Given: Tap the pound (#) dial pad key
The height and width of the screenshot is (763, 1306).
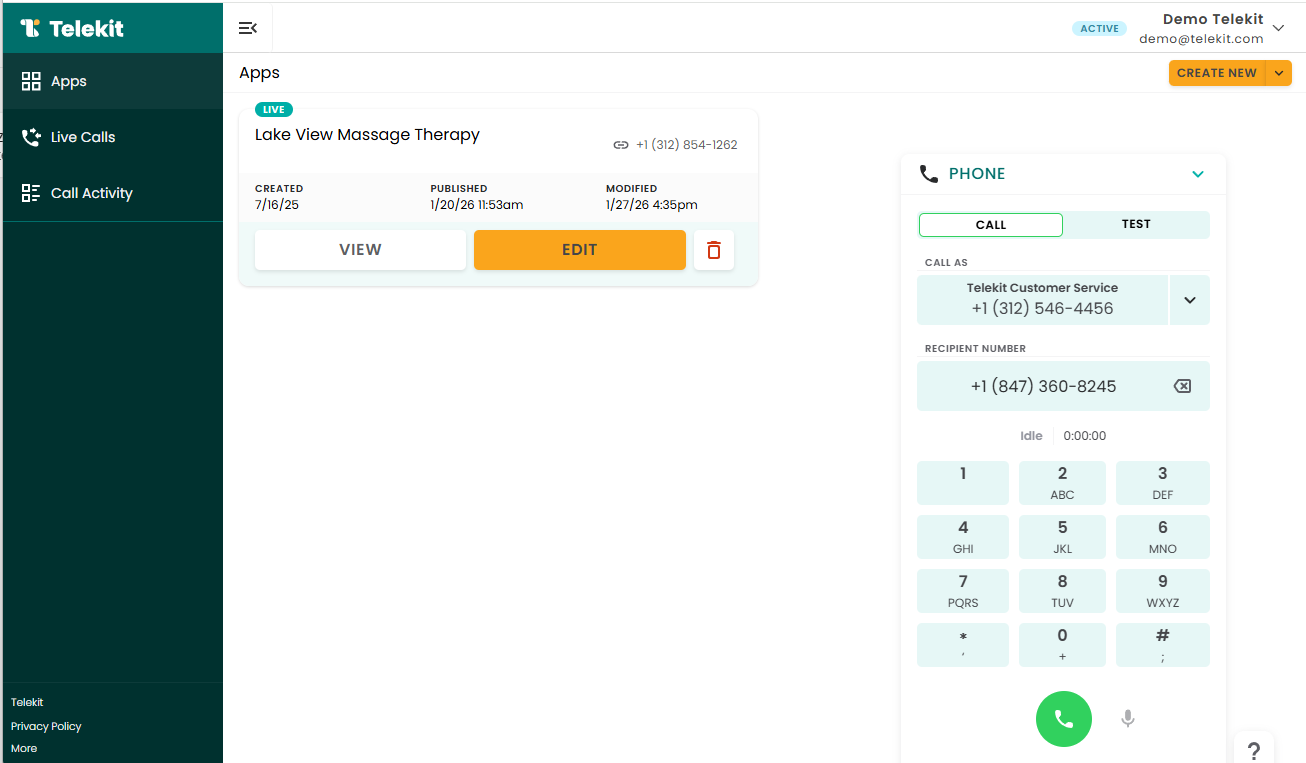Looking at the screenshot, I should pyautogui.click(x=1163, y=645).
